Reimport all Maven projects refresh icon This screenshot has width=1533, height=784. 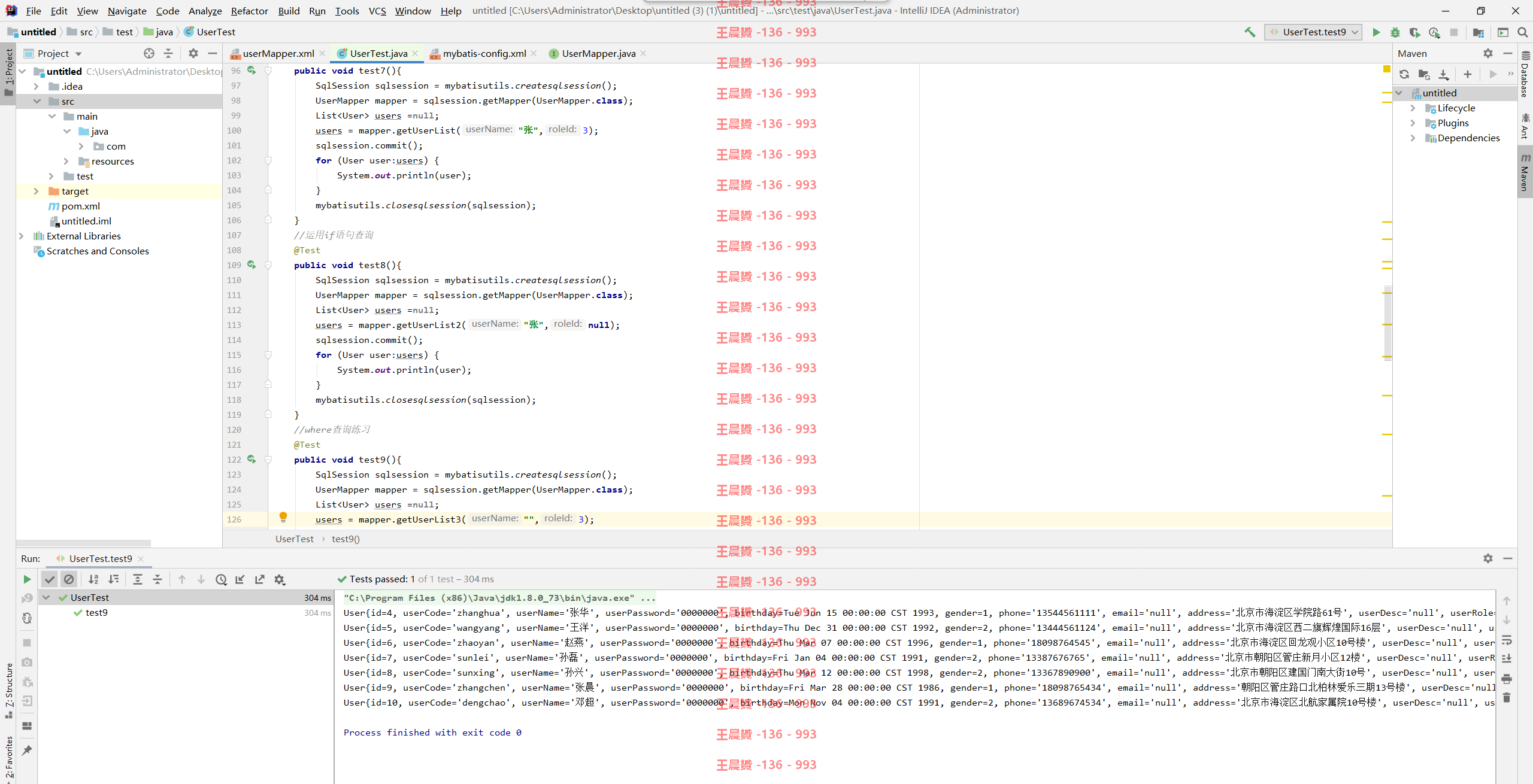1404,74
